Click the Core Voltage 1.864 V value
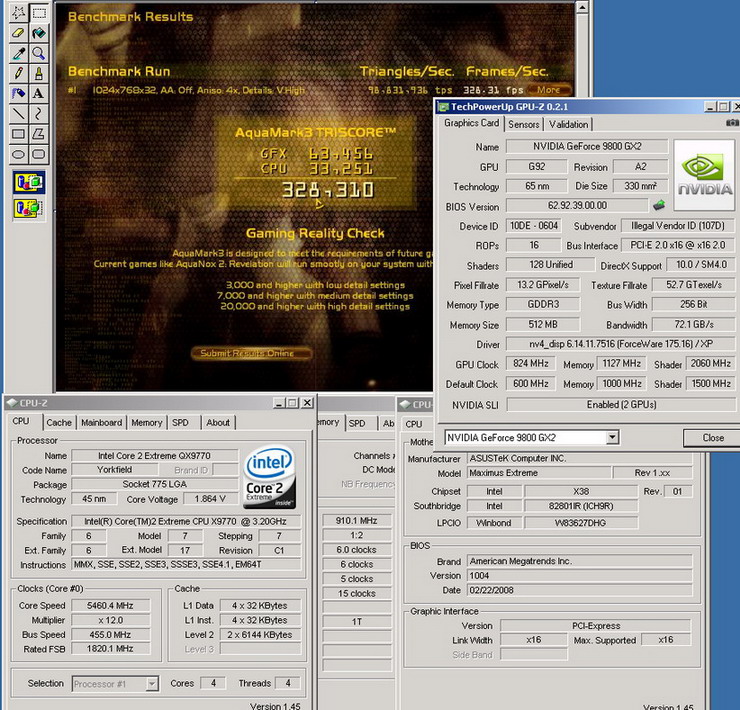 (210, 499)
